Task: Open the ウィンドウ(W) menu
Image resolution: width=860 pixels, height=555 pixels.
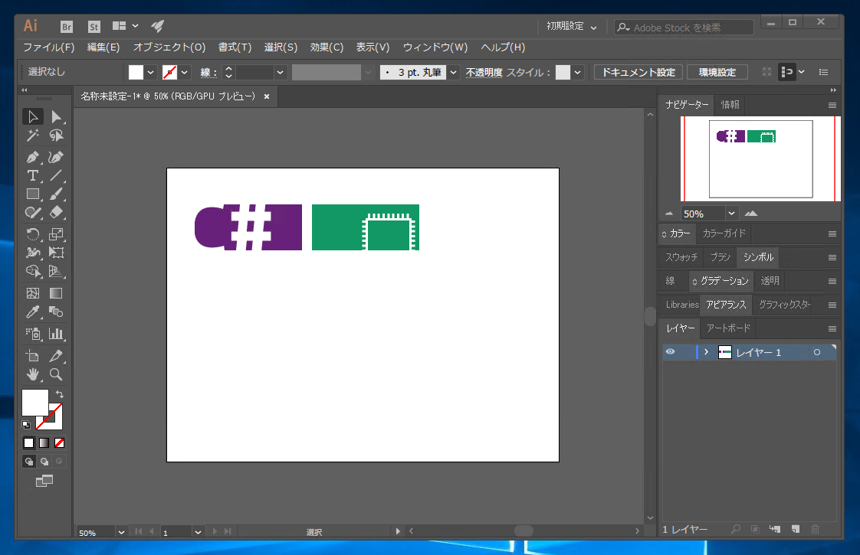Action: pos(435,47)
